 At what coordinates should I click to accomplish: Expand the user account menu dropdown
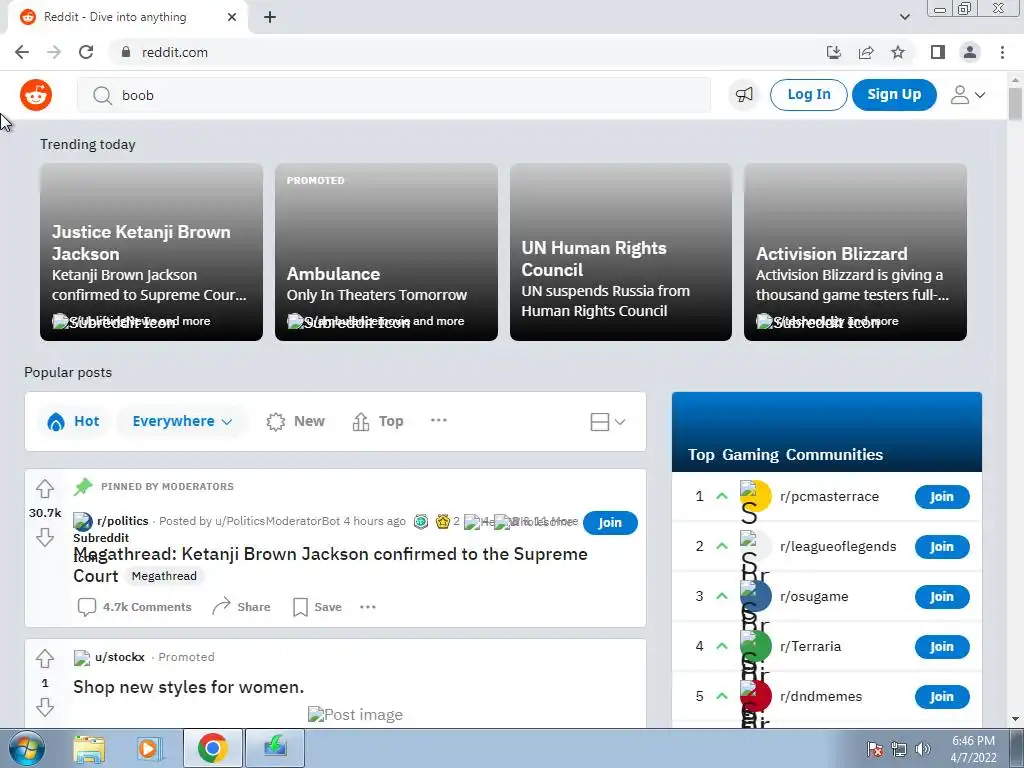(968, 95)
